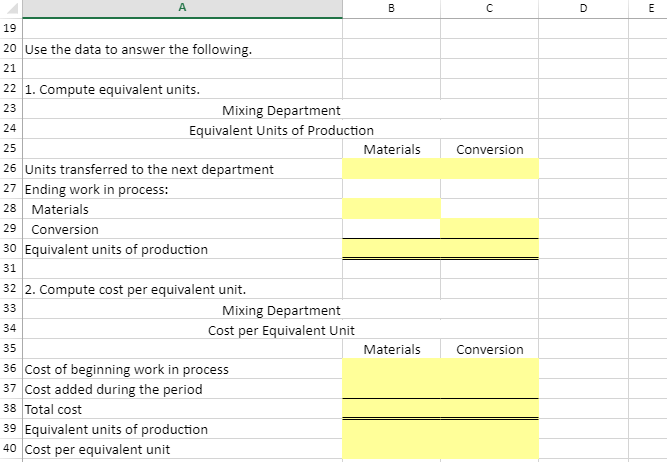Click 'Materials' header in row 25
The image size is (667, 462).
pyautogui.click(x=392, y=149)
